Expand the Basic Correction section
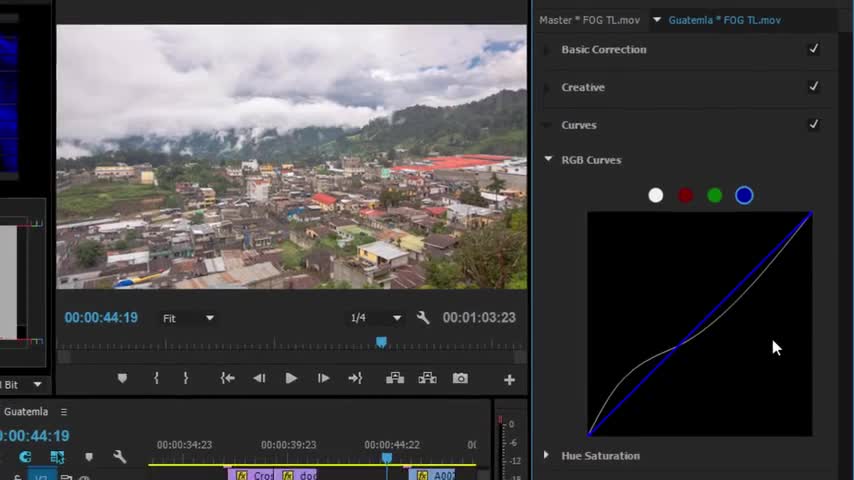Image resolution: width=854 pixels, height=480 pixels. click(x=546, y=50)
